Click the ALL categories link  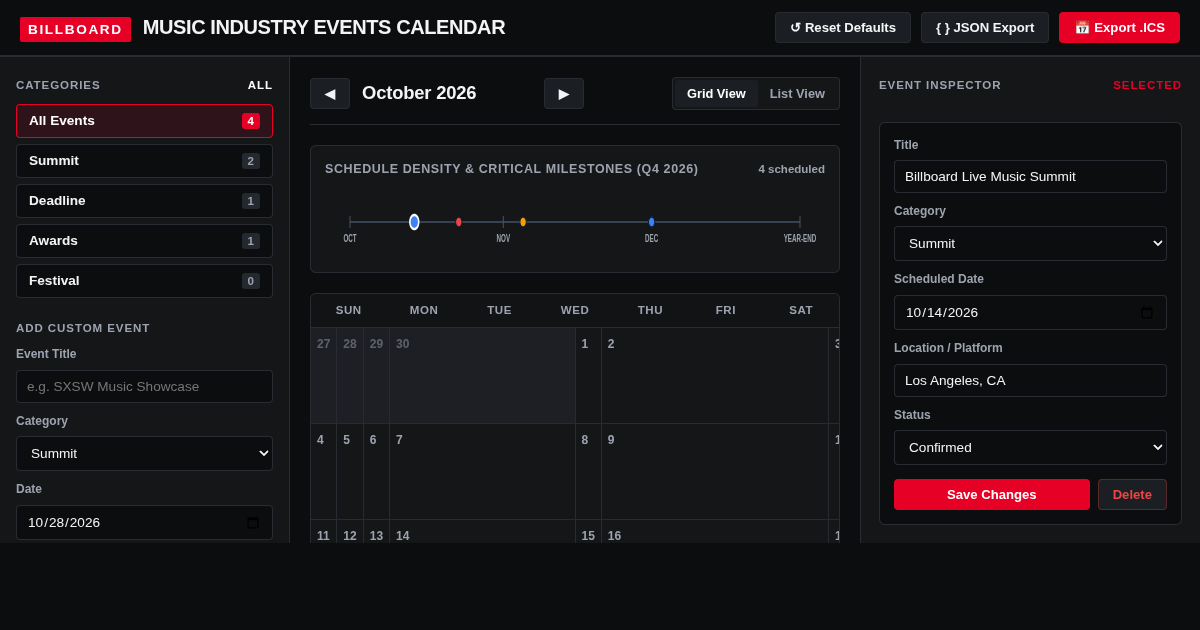click(x=260, y=85)
